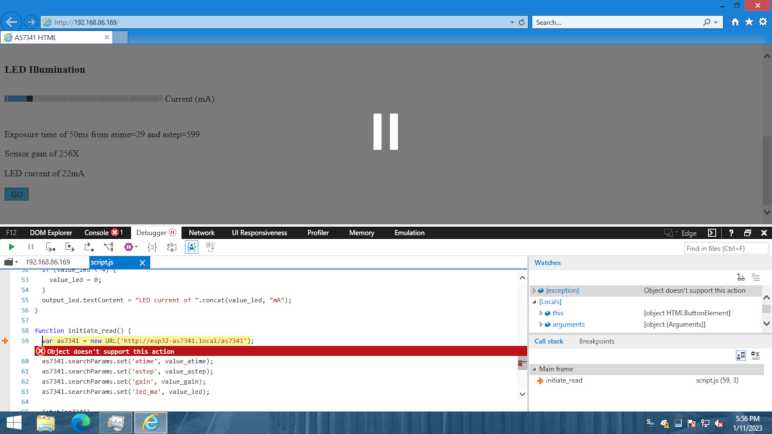Image resolution: width=772 pixels, height=434 pixels.
Task: Click the Continue (green play) debugger button
Action: tap(11, 247)
